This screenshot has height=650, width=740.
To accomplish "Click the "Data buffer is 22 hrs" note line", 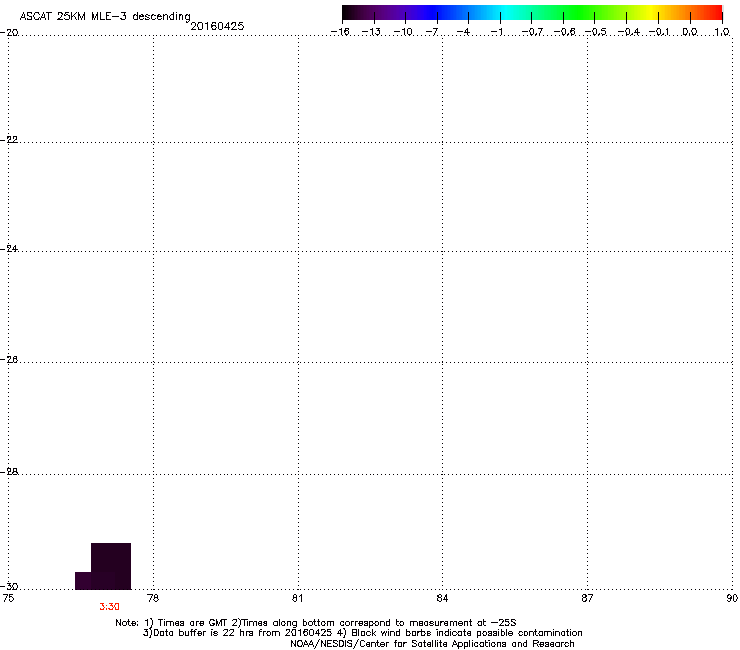I will click(x=362, y=633).
